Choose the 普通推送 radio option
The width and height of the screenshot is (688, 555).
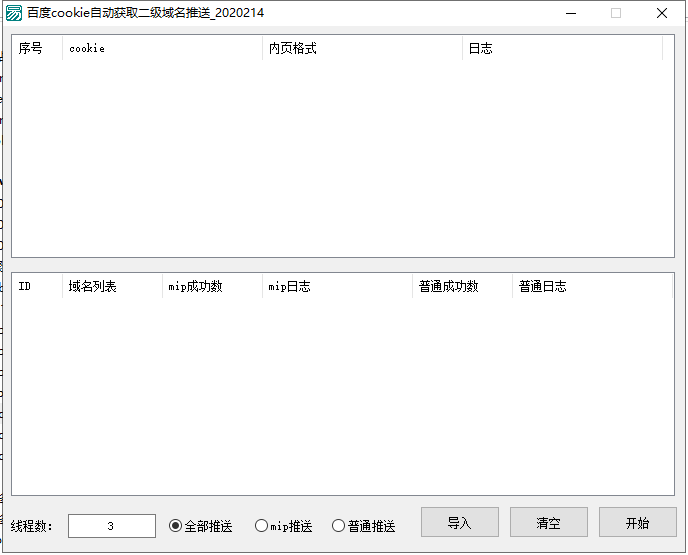coord(364,526)
